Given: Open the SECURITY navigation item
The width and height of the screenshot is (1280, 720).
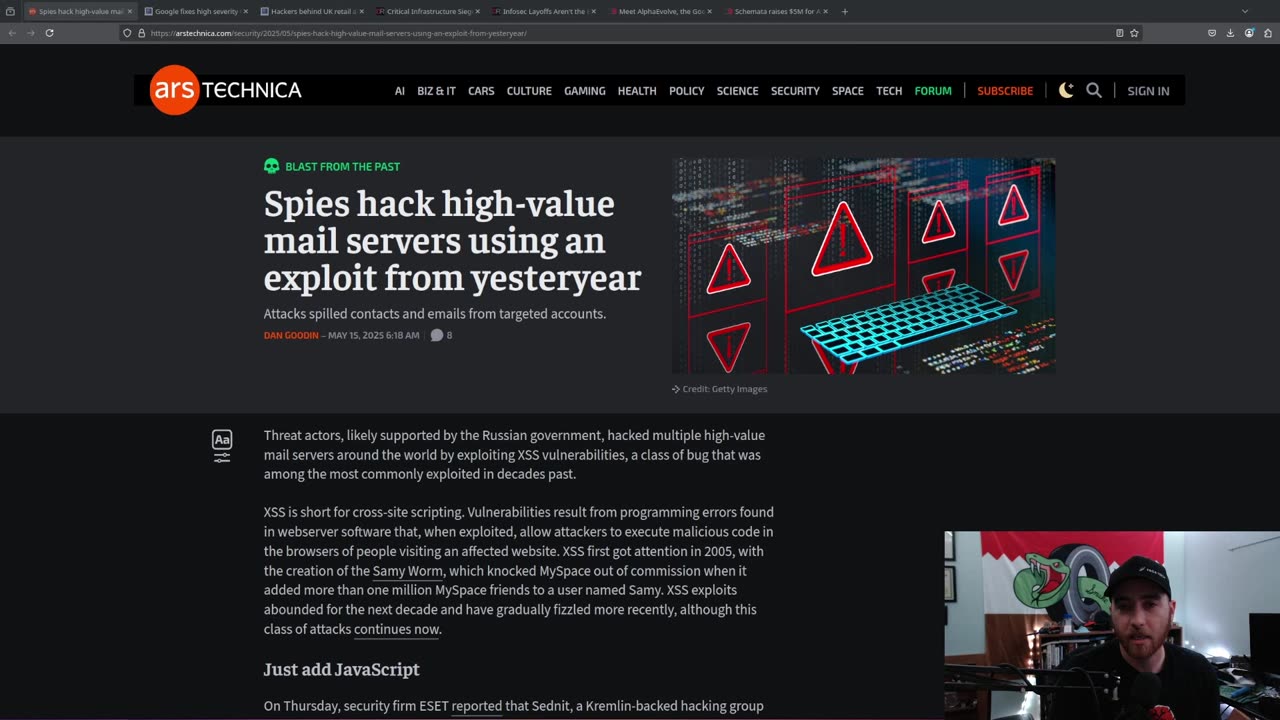Looking at the screenshot, I should (x=795, y=91).
